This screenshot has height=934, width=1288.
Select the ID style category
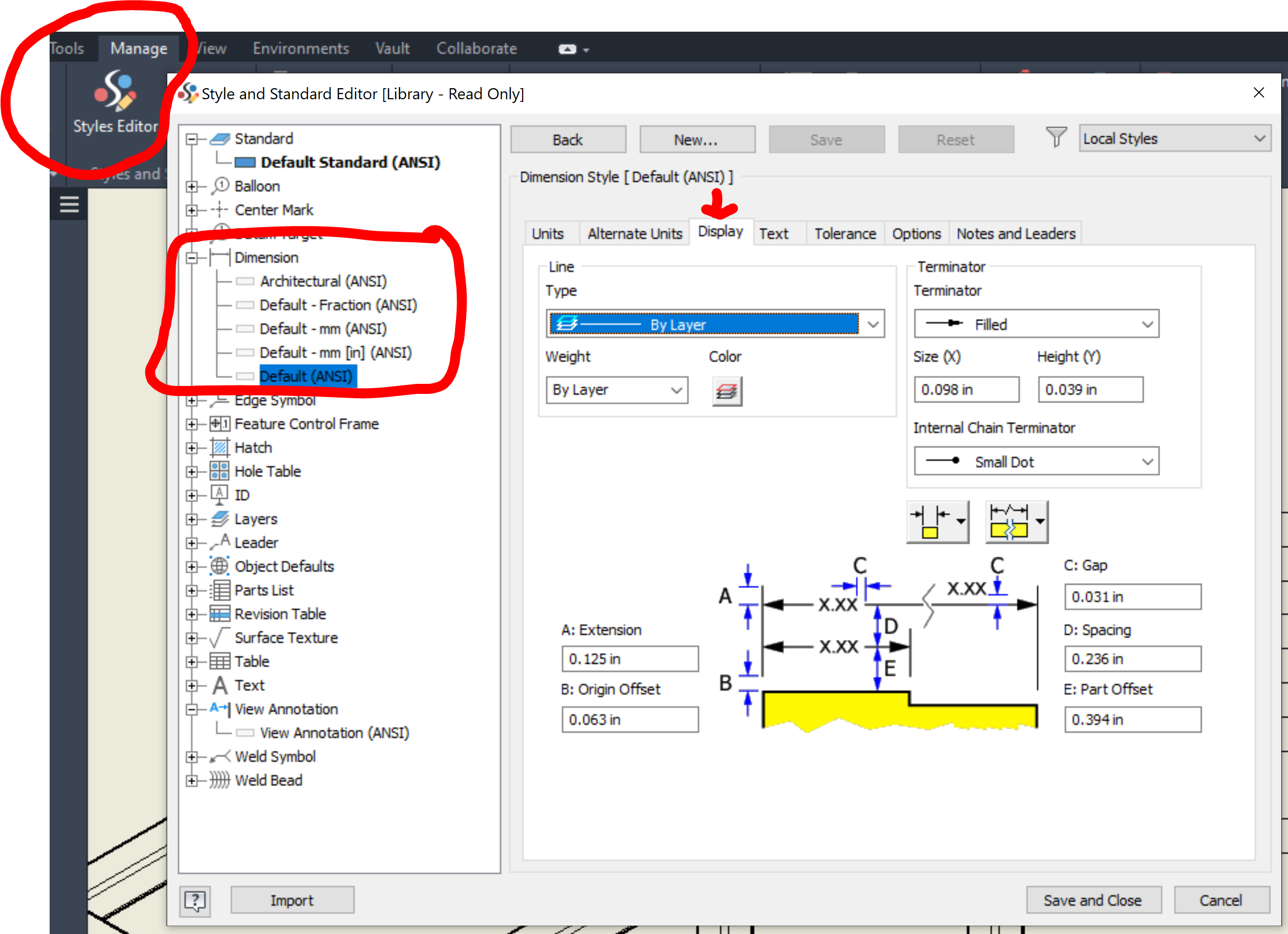[242, 495]
